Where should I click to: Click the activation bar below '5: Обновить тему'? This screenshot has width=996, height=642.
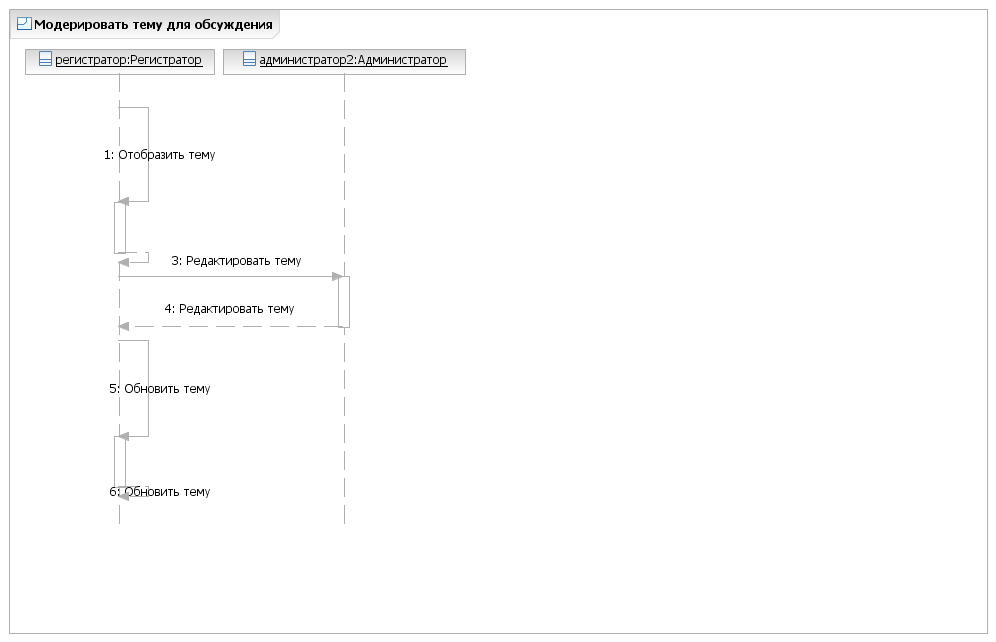[120, 462]
